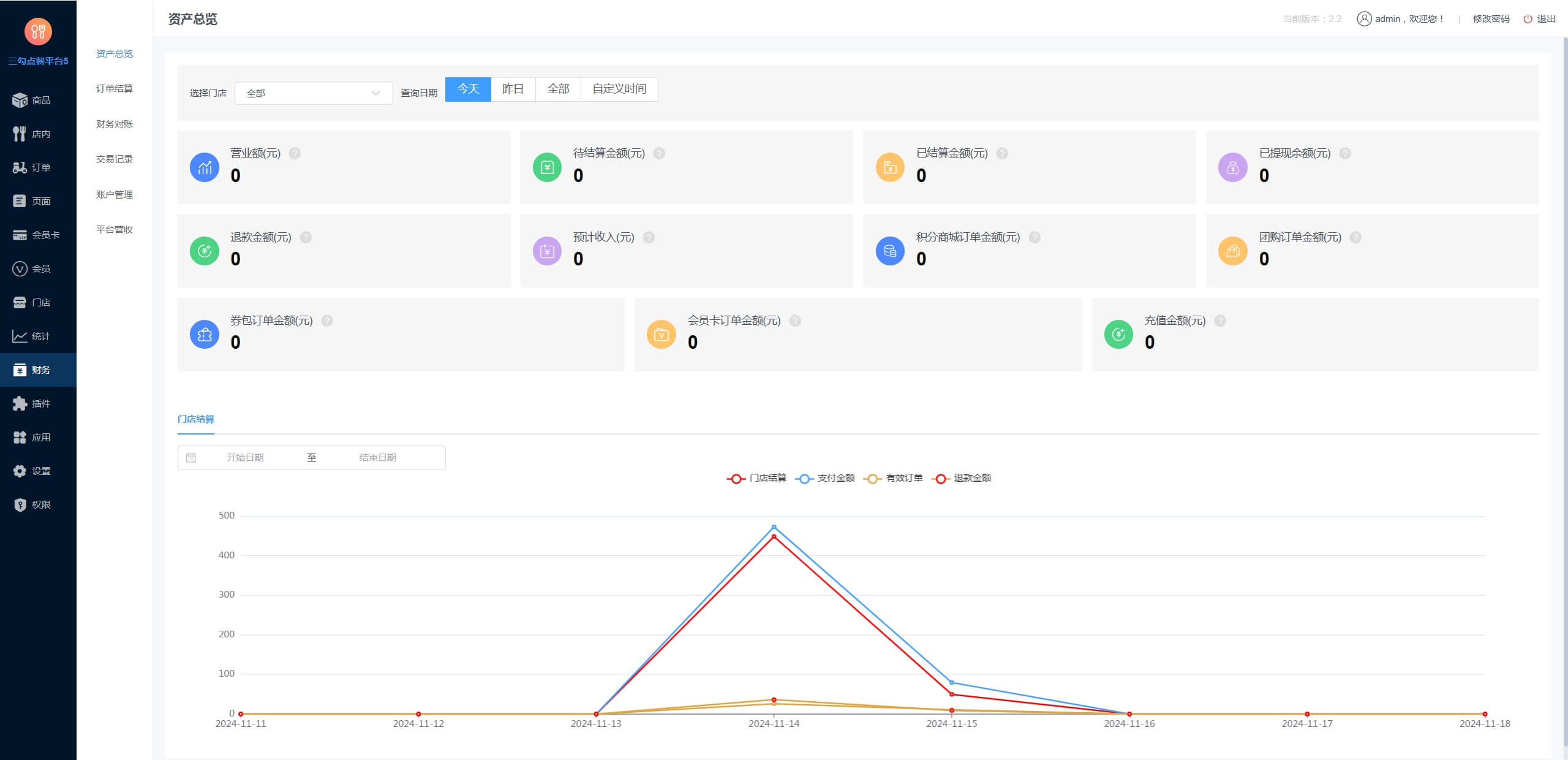The image size is (1568, 760).
Task: Open the 设置 icon in the sidebar
Action: point(38,470)
